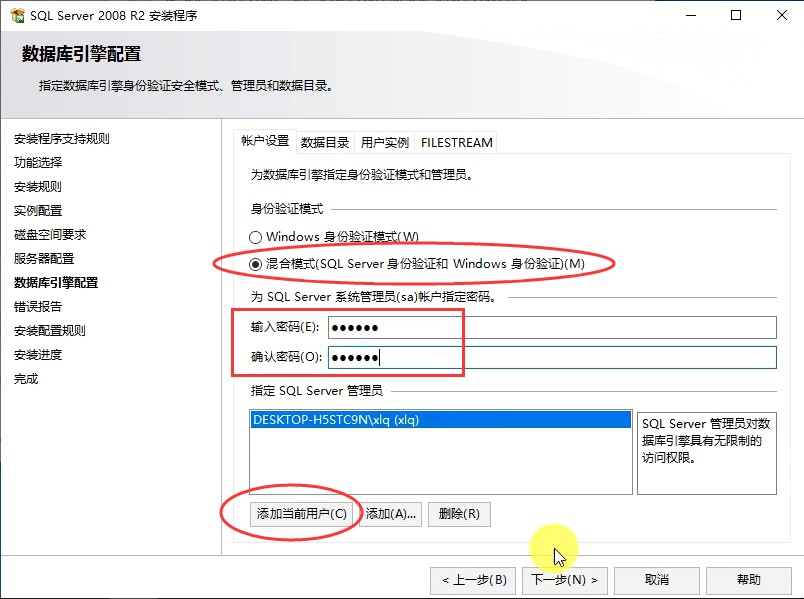Screen dimensions: 804x599
Task: Click 服务器配置 step in sidebar
Action: 44,258
